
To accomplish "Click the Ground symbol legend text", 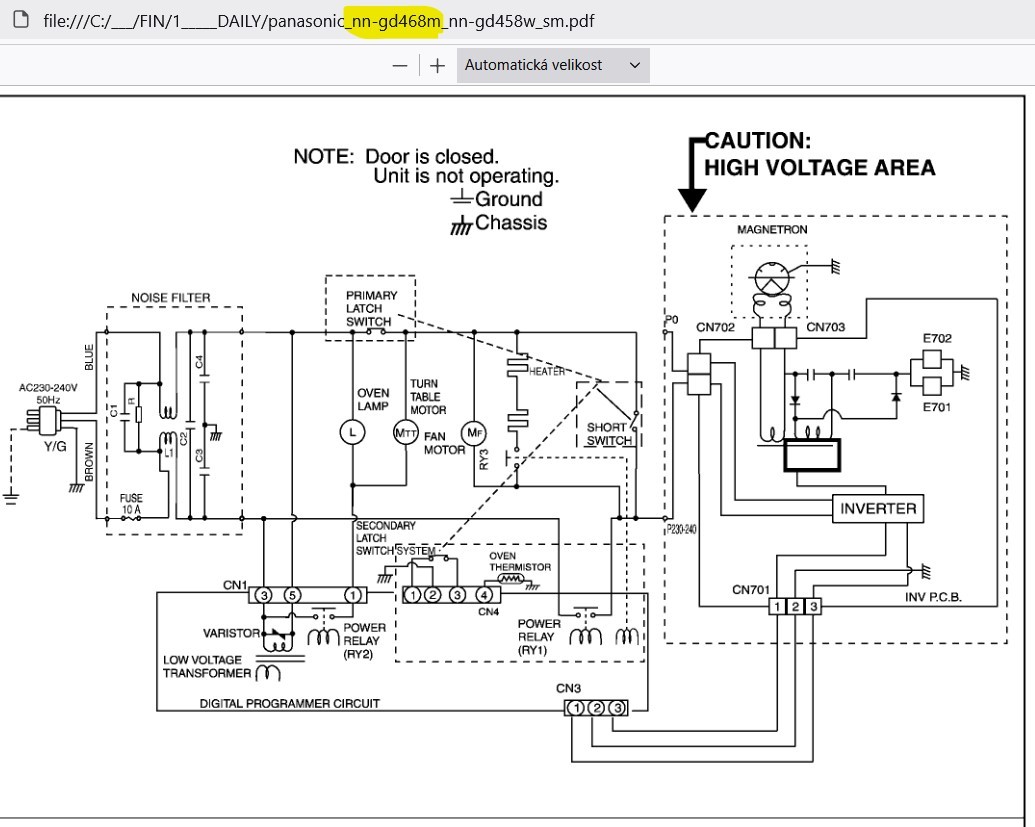I will 508,199.
